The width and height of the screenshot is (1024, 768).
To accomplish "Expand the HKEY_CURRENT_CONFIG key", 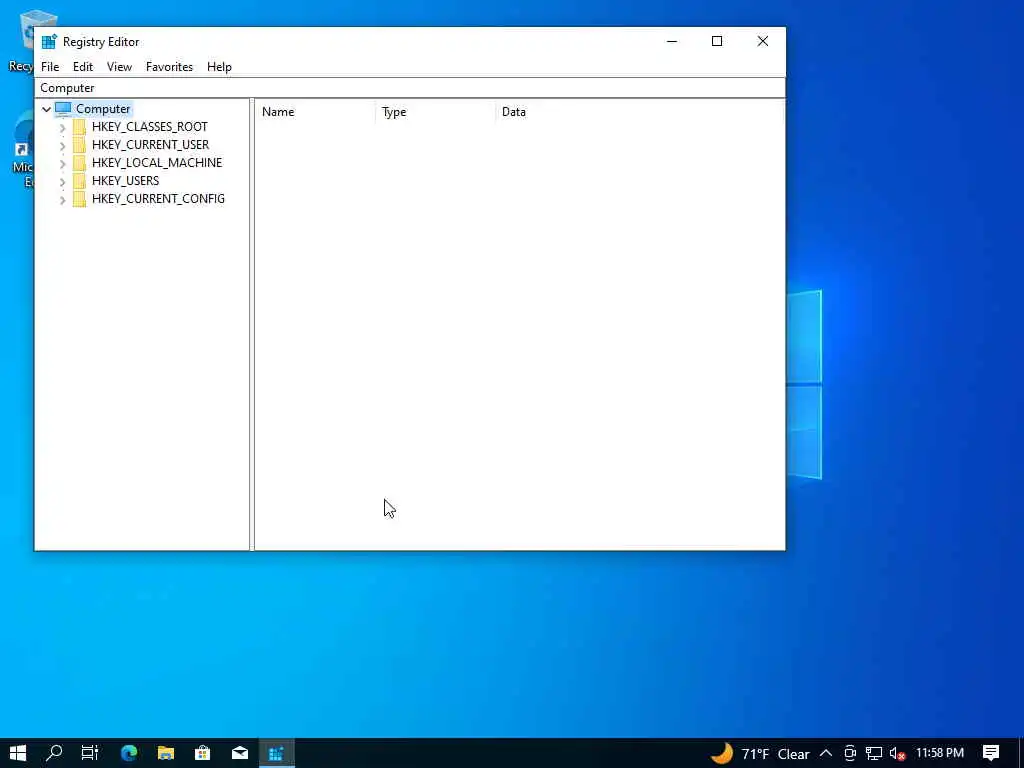I will (63, 200).
